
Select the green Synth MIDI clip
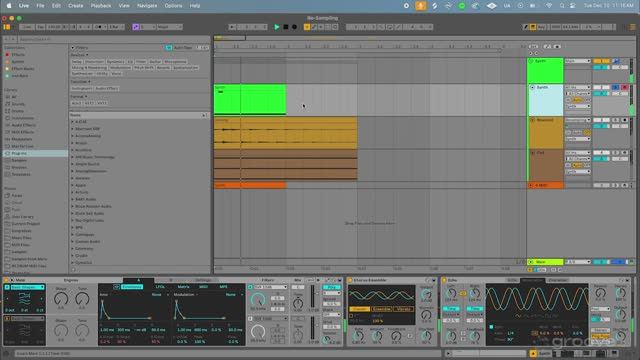coord(250,99)
